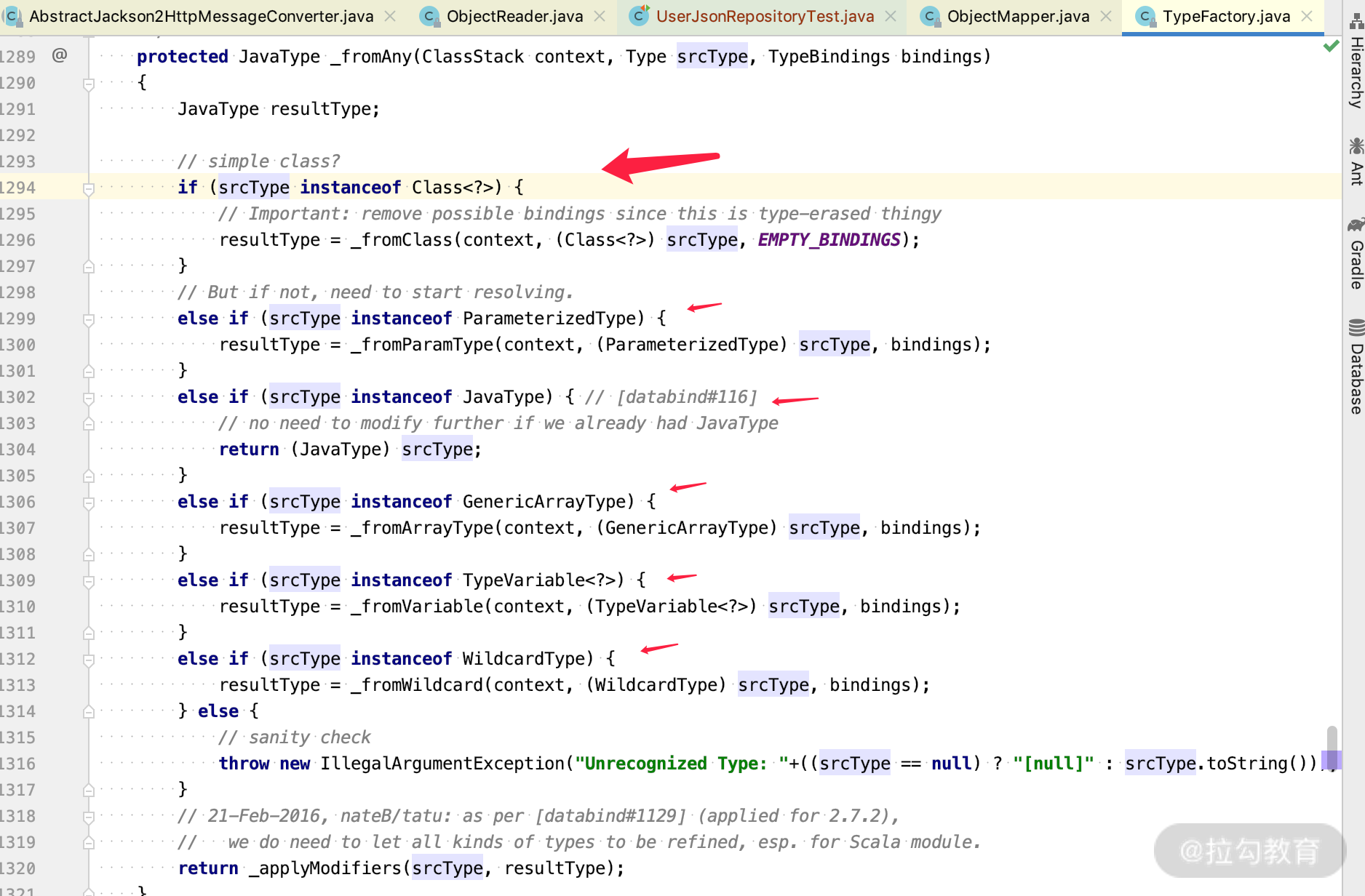Screen dimensions: 1365x896
Task: Click the test icon on UserJsonRepositoryTest.java tab
Action: click(640, 15)
